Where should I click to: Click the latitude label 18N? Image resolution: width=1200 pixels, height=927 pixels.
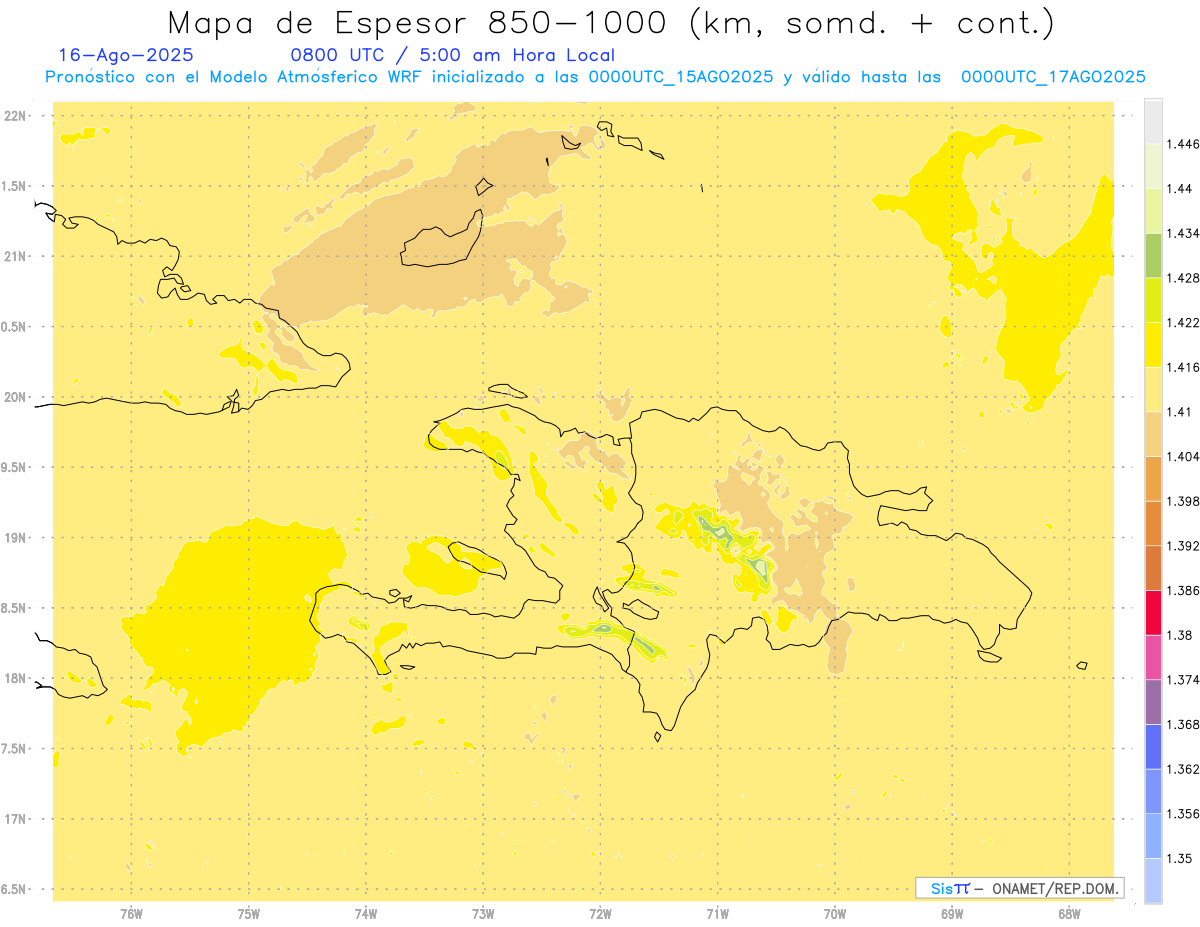pyautogui.click(x=16, y=678)
